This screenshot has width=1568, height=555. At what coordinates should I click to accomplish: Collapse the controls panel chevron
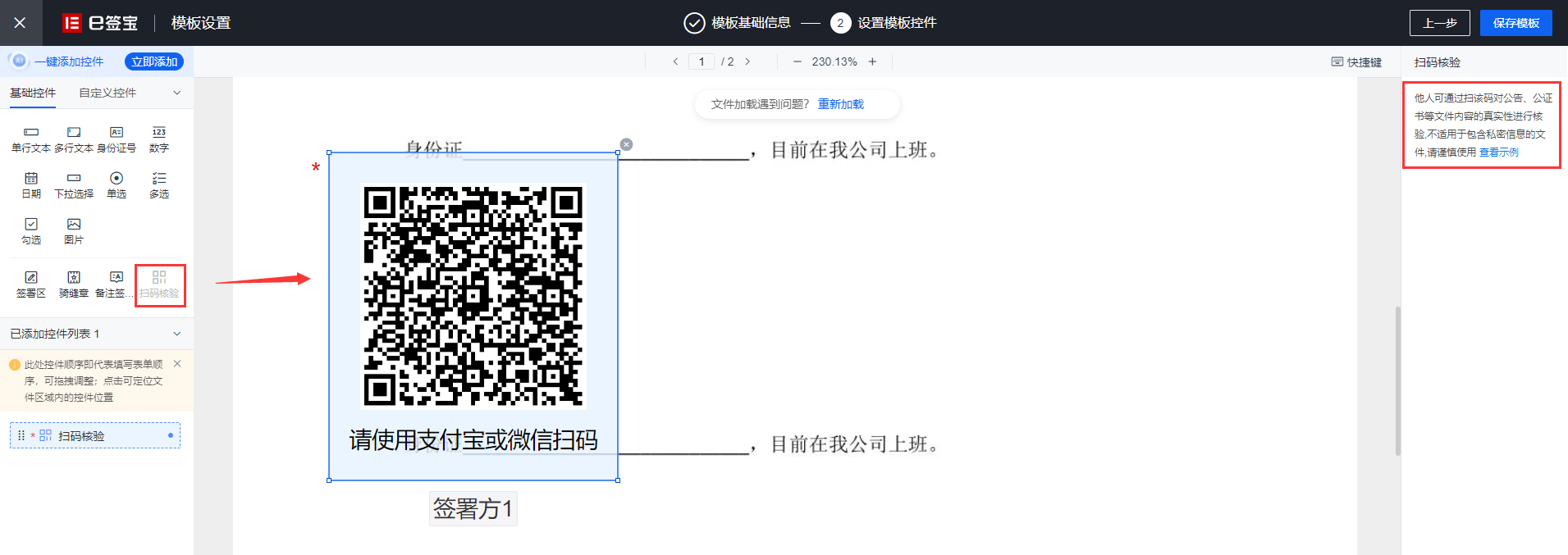177,93
